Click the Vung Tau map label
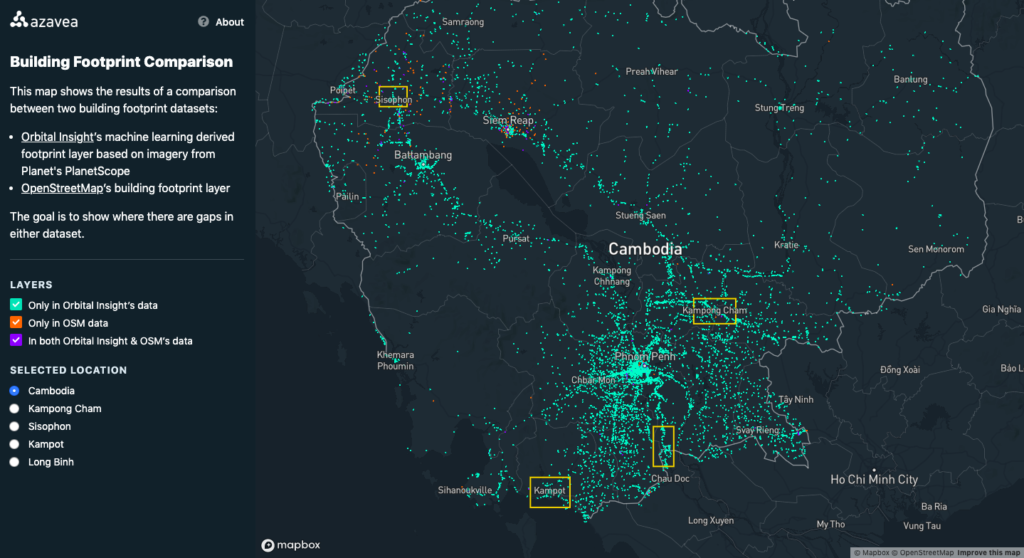Viewport: 1024px width, 558px height. coord(921,525)
